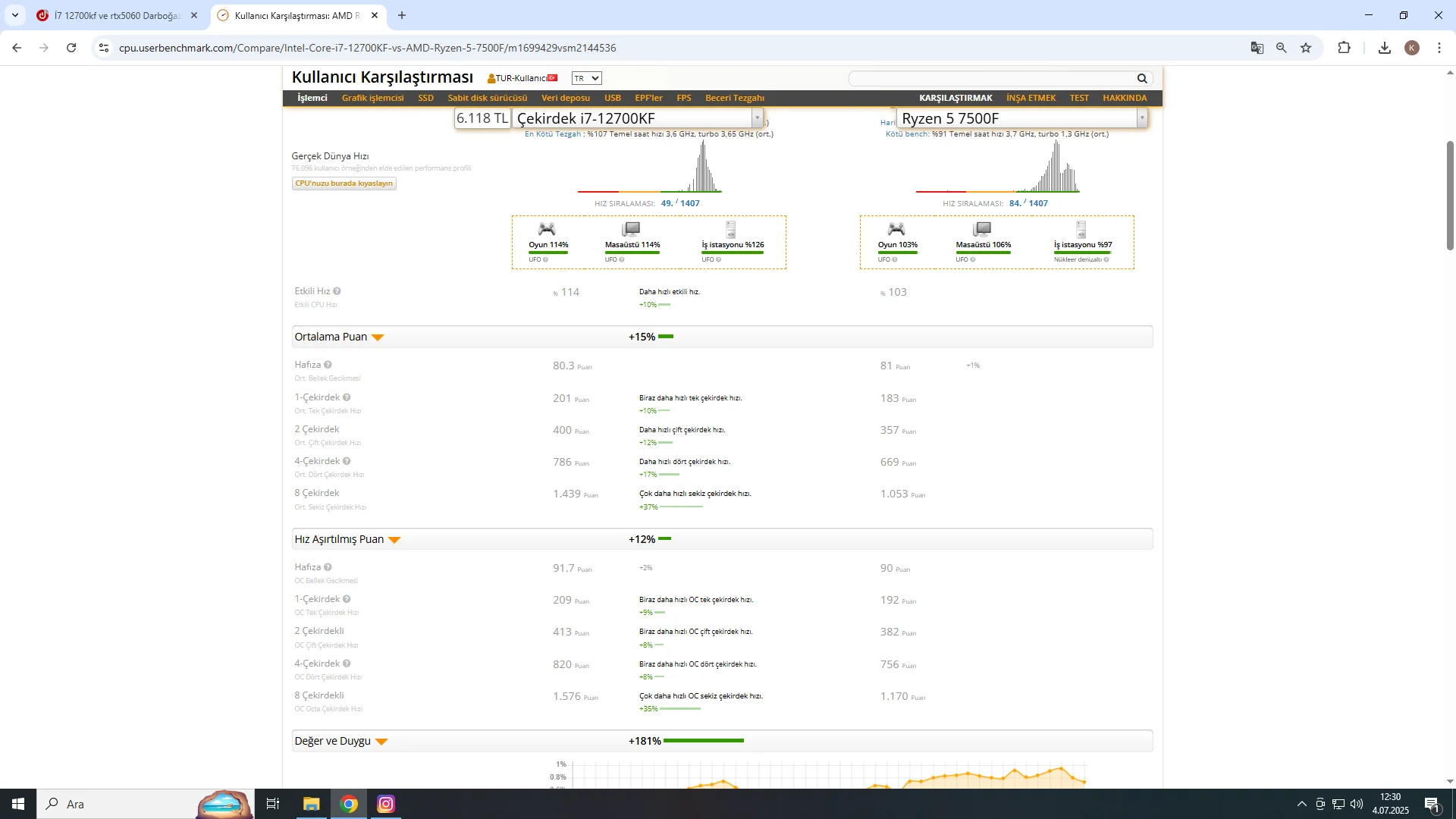The height and width of the screenshot is (819, 1456).
Task: Open the TR language dropdown
Action: pyautogui.click(x=586, y=78)
